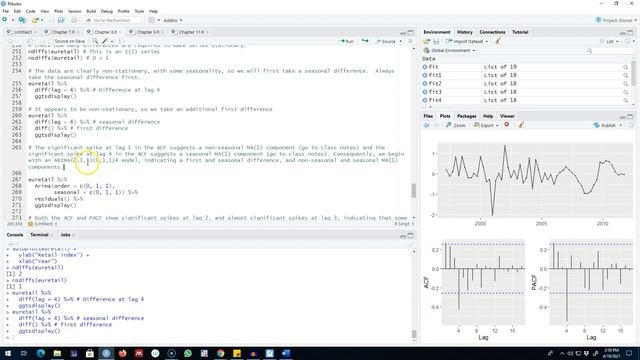Viewport: 640px width, 360px height.
Task: Click the Zoom button in the Plots pane
Action: point(456,125)
